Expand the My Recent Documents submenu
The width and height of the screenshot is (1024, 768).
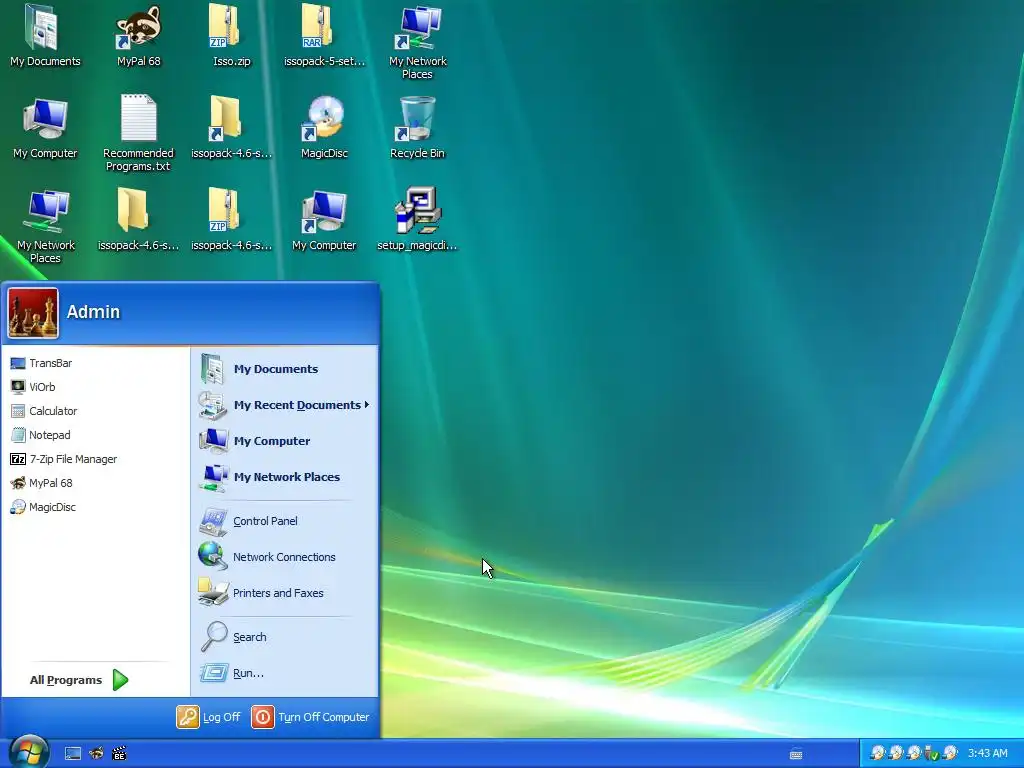pyautogui.click(x=285, y=405)
